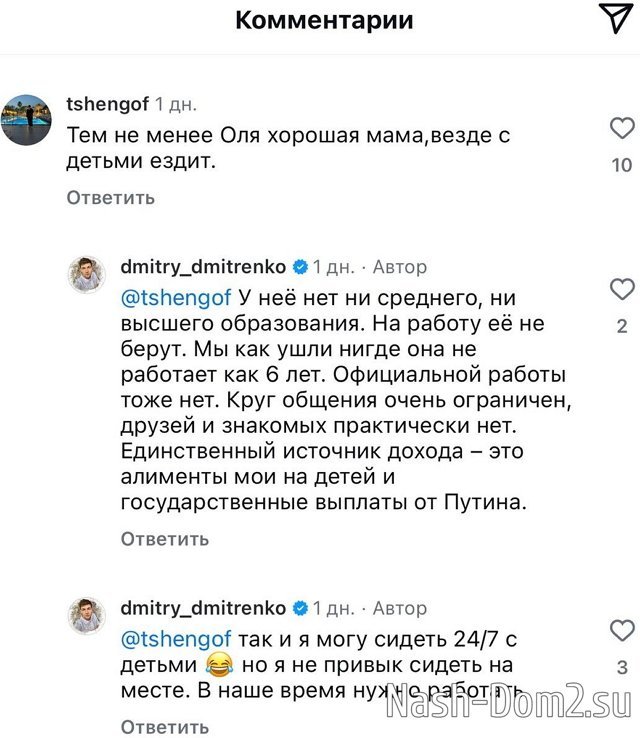
Task: View the 10 likes on tshengof's comment
Action: (x=622, y=165)
